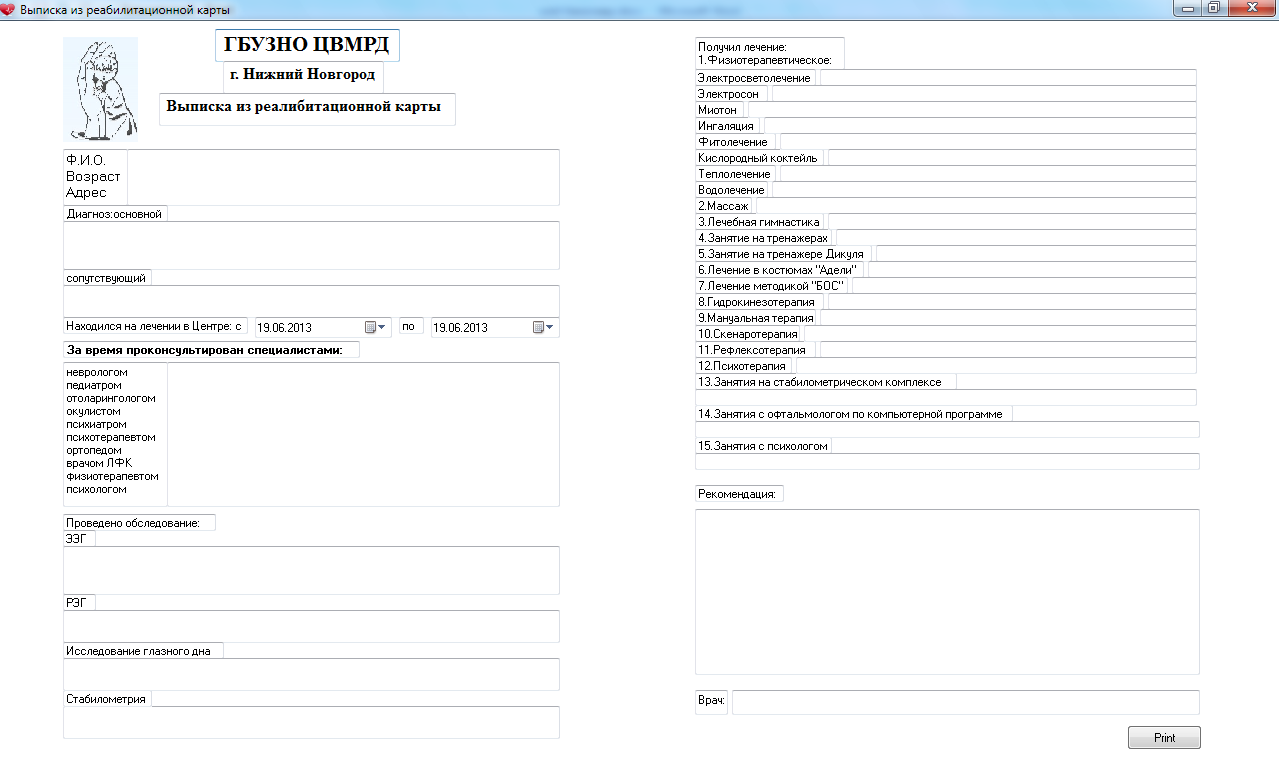The width and height of the screenshot is (1279, 759).
Task: Click the 2.Массаж input field
Action: tap(976, 205)
